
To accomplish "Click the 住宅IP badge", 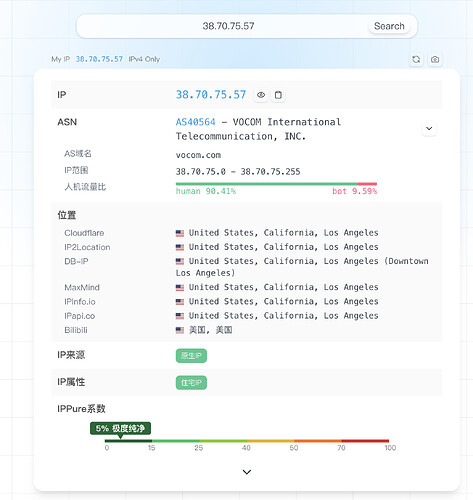I will [191, 383].
